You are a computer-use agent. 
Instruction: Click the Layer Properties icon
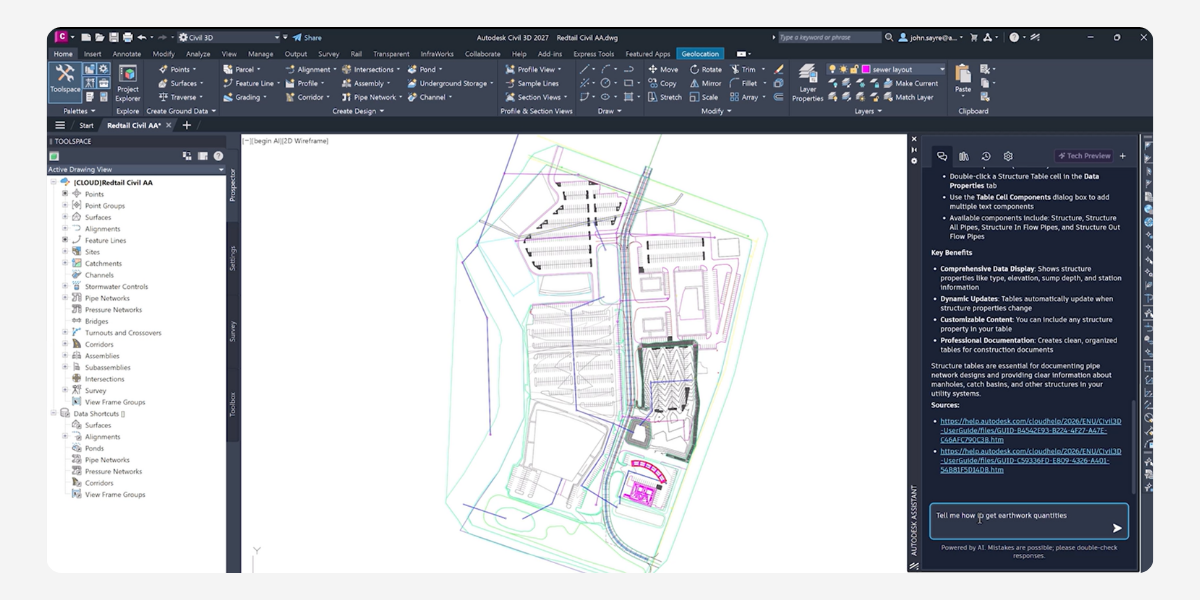click(807, 82)
